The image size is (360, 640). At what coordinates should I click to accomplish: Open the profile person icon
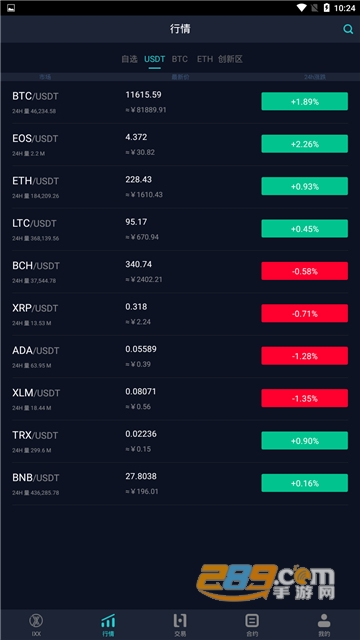pos(324,621)
